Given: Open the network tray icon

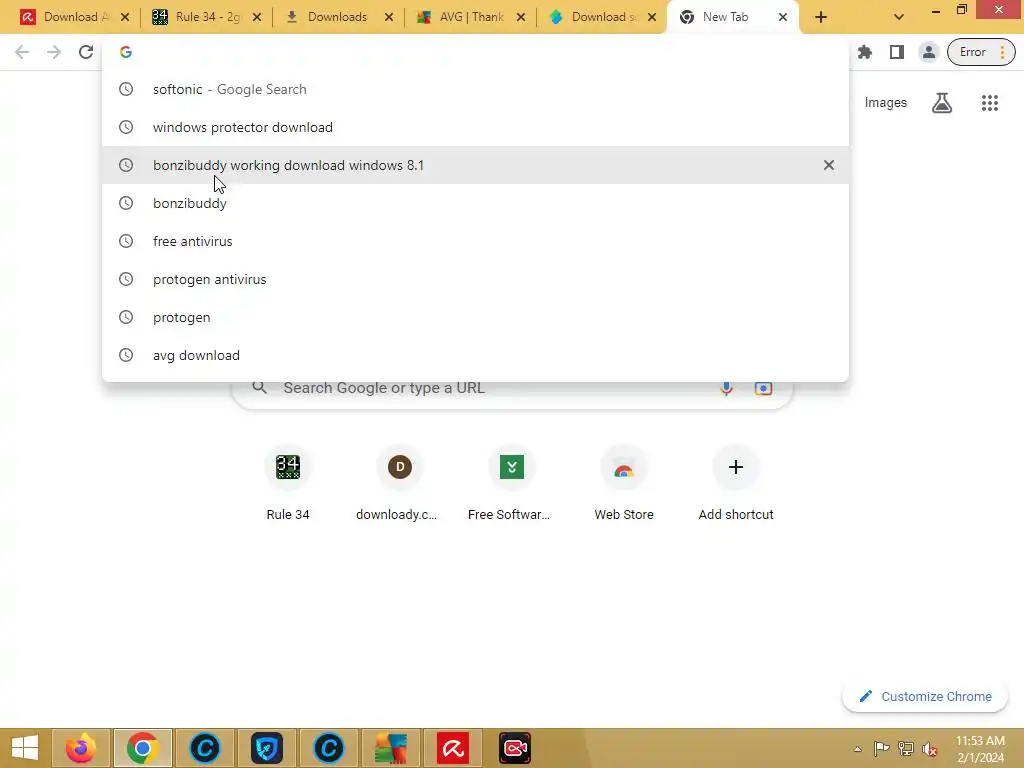Looking at the screenshot, I should 905,749.
